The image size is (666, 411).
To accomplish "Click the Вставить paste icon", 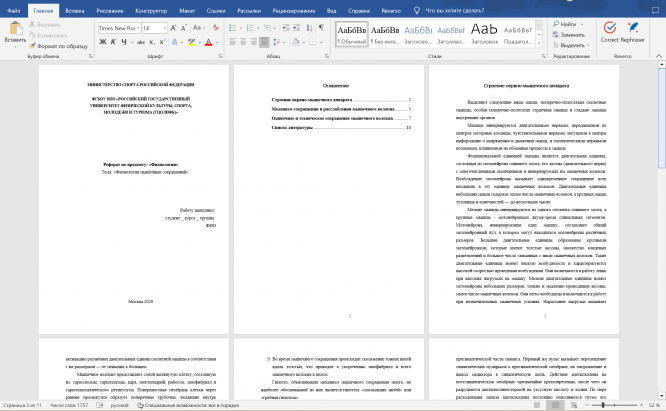I will [x=16, y=28].
